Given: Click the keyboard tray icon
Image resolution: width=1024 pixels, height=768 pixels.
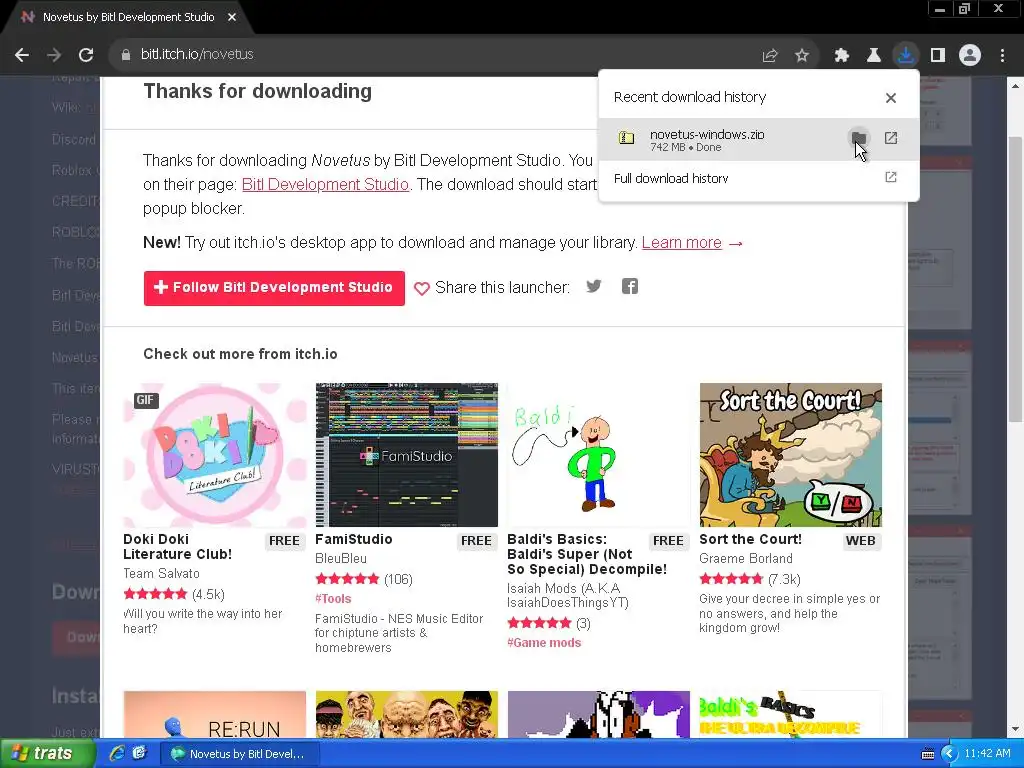Looking at the screenshot, I should coord(927,754).
